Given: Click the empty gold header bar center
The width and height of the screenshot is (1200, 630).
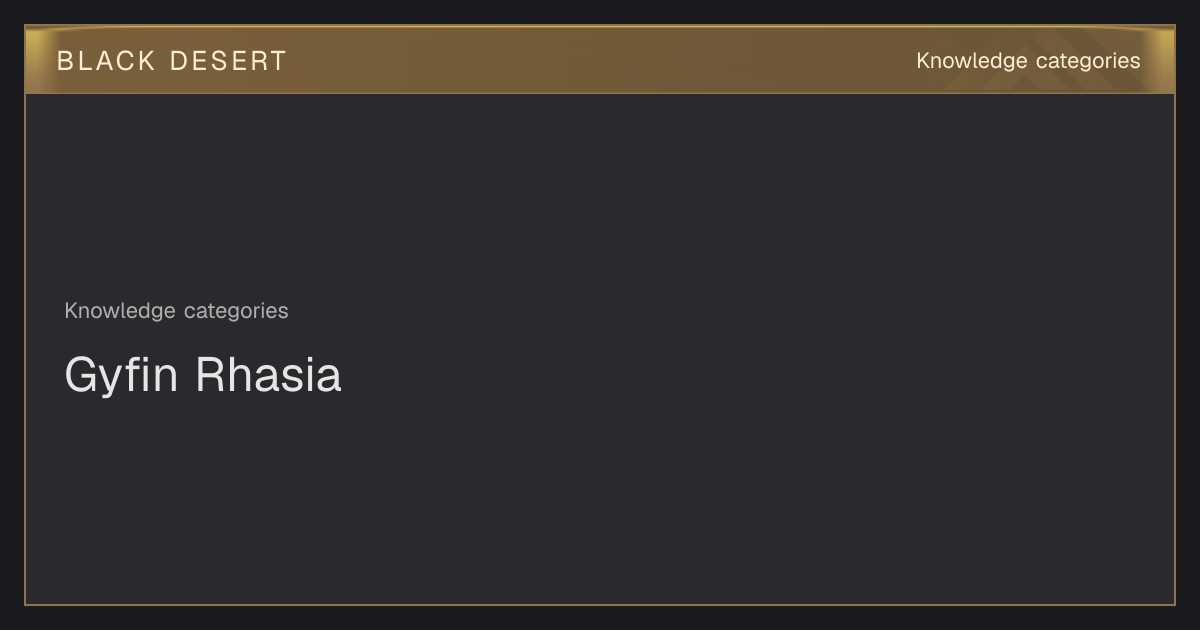Looking at the screenshot, I should [x=600, y=60].
